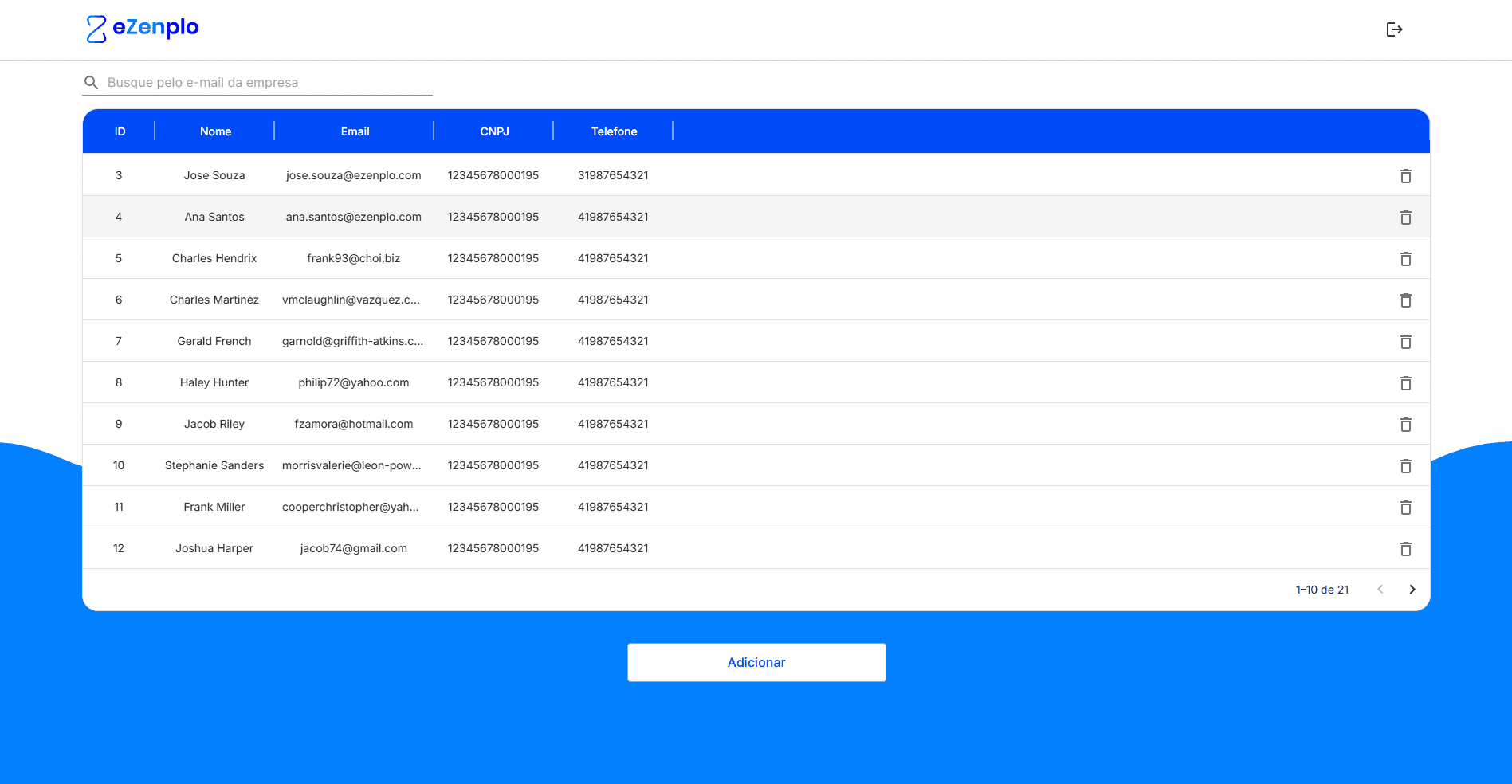Select the email jose.souza@ezenplo.com
The width and height of the screenshot is (1512, 784).
point(354,175)
